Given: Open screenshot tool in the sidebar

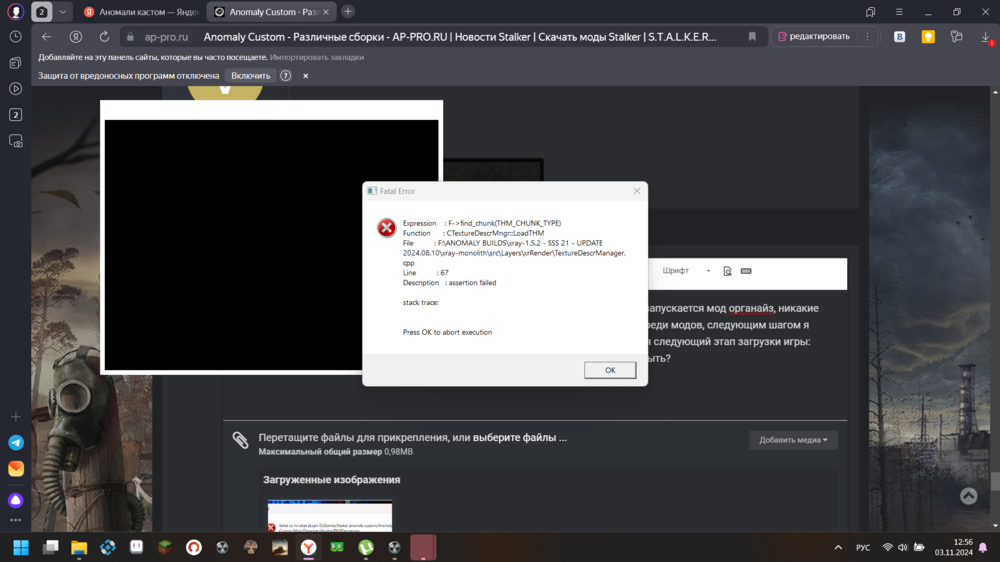Looking at the screenshot, I should pyautogui.click(x=15, y=141).
